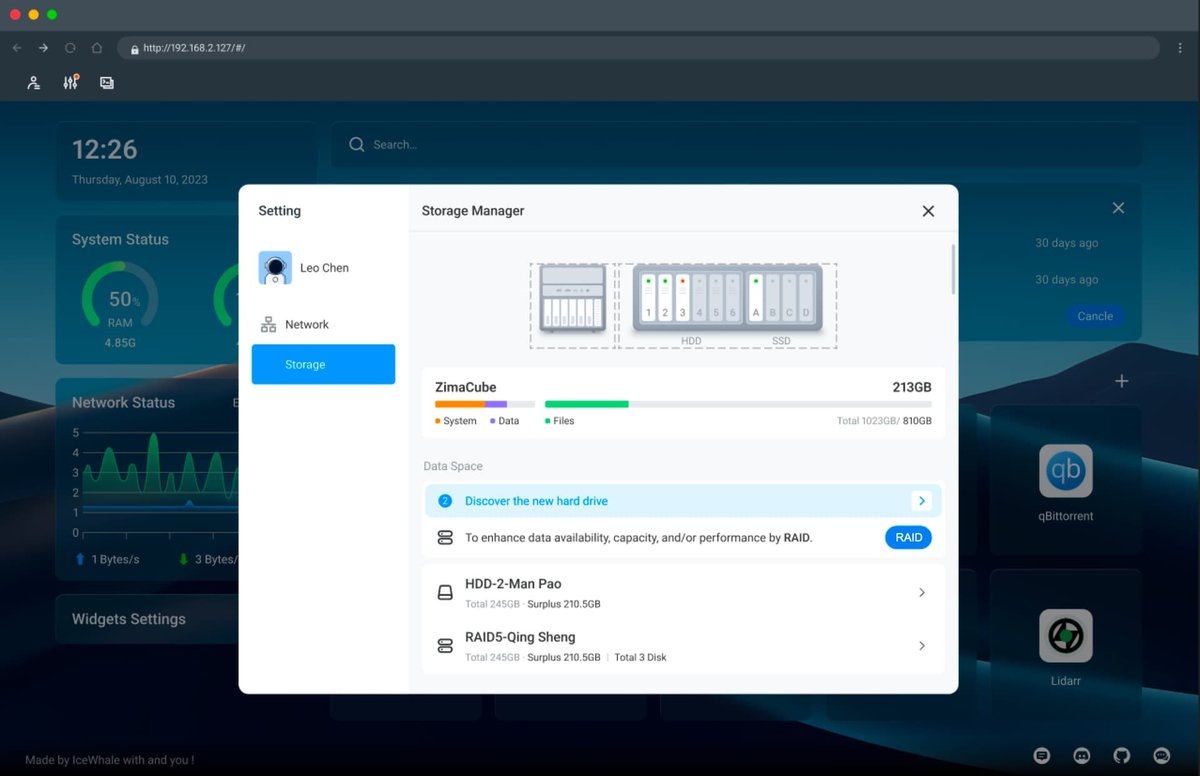This screenshot has height=776, width=1200.
Task: Open the message bubble icon in the footer
Action: pyautogui.click(x=1041, y=756)
